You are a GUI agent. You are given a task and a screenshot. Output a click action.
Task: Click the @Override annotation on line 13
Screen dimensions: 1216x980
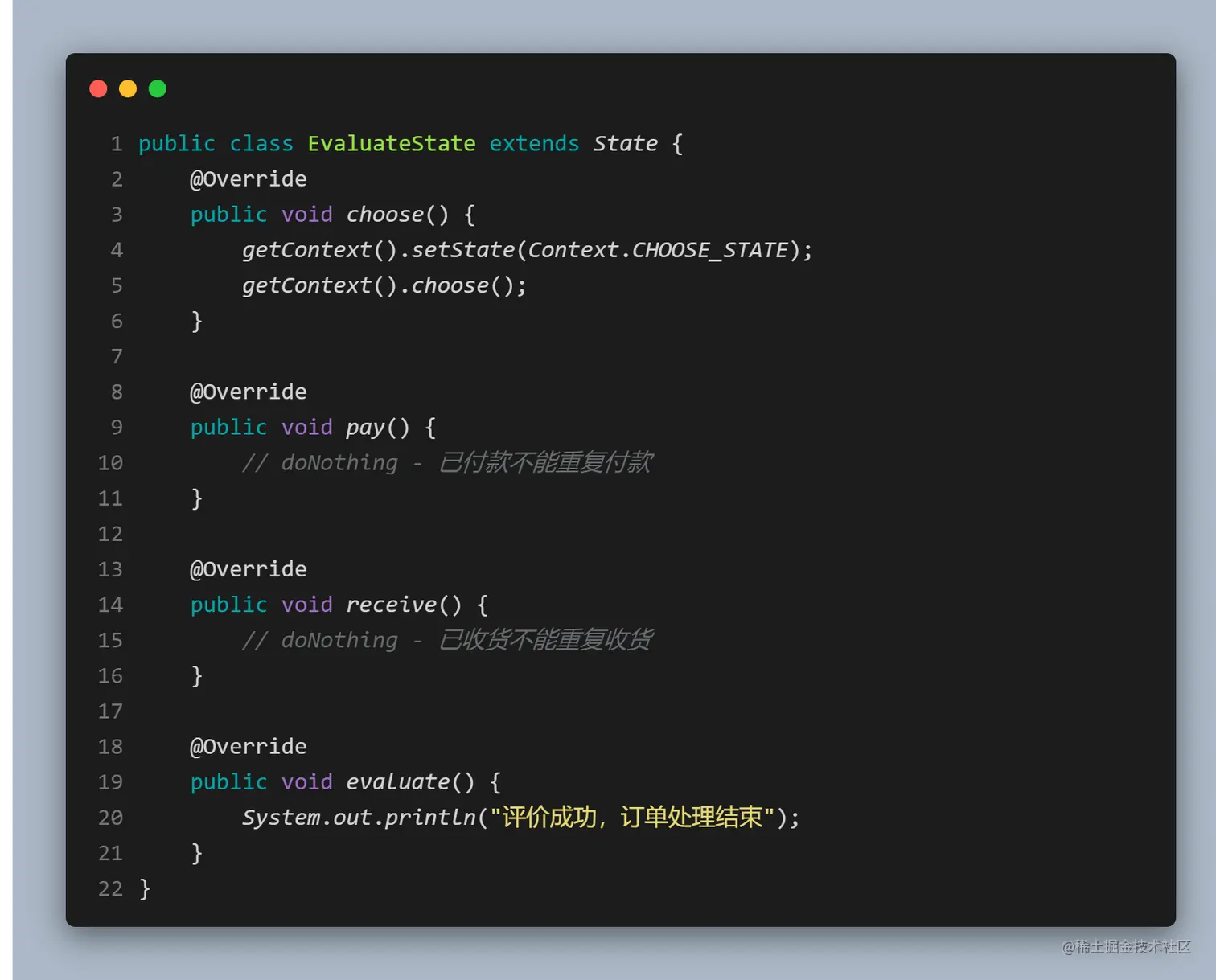249,569
